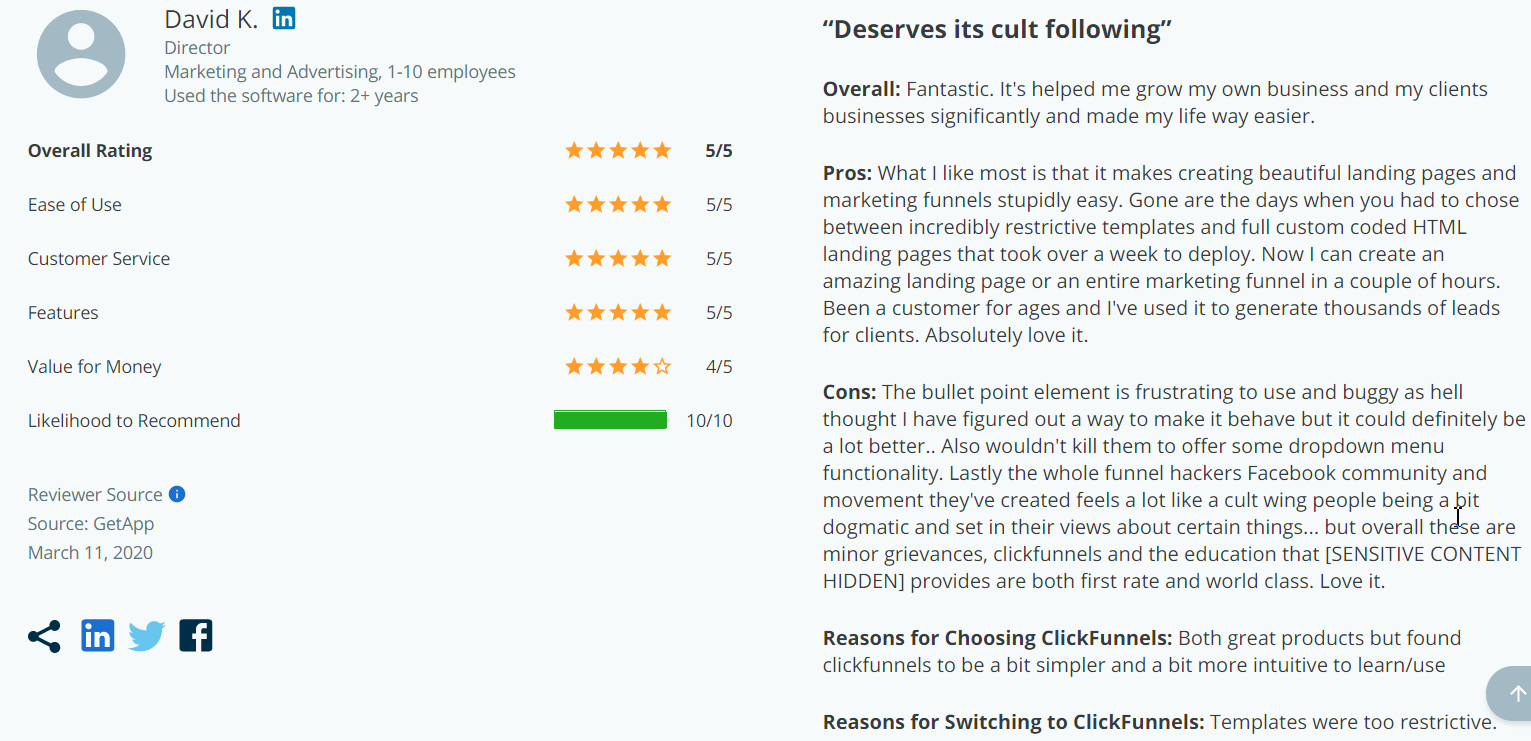Image resolution: width=1531 pixels, height=741 pixels.
Task: Open the Reviewer Source info icon
Action: click(177, 494)
